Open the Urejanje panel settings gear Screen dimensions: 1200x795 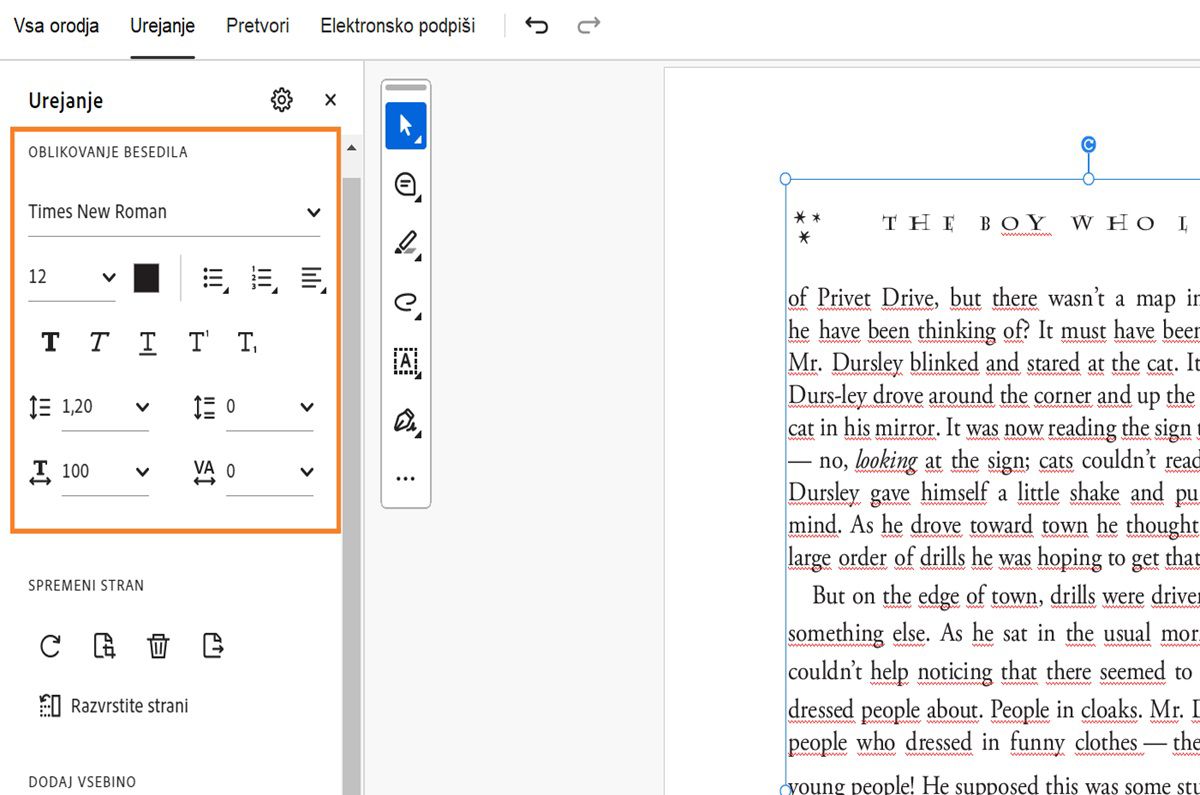(x=282, y=100)
